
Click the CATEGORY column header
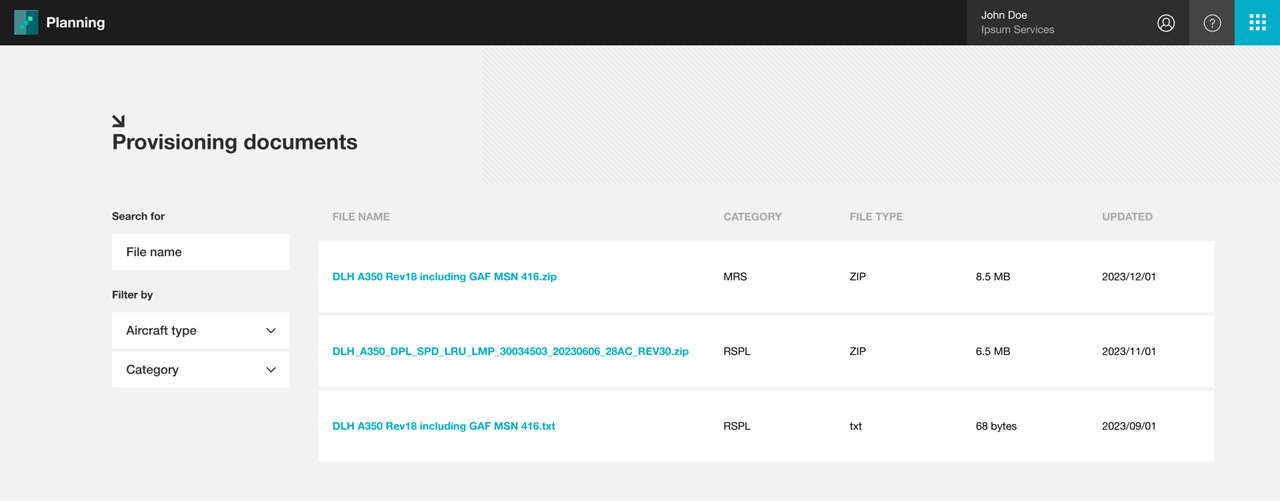click(x=752, y=216)
